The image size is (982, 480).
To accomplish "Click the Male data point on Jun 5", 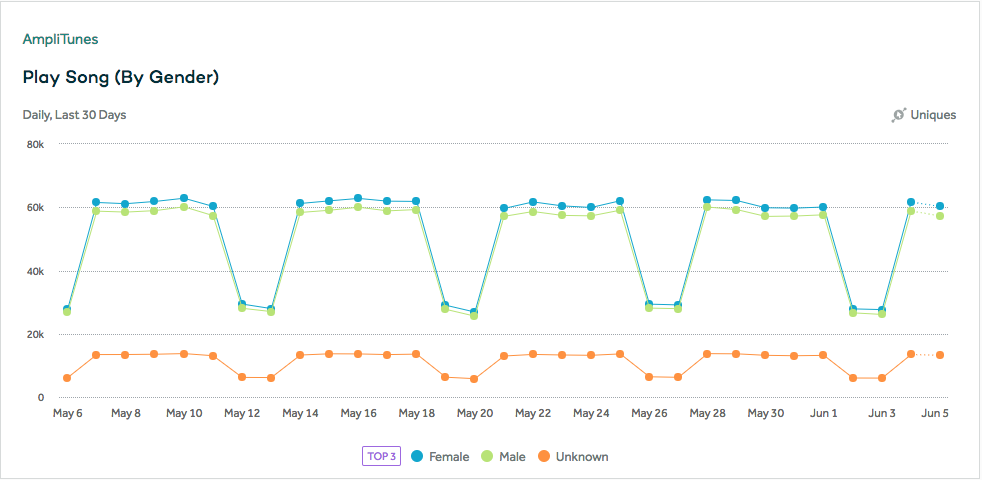I will (x=940, y=216).
